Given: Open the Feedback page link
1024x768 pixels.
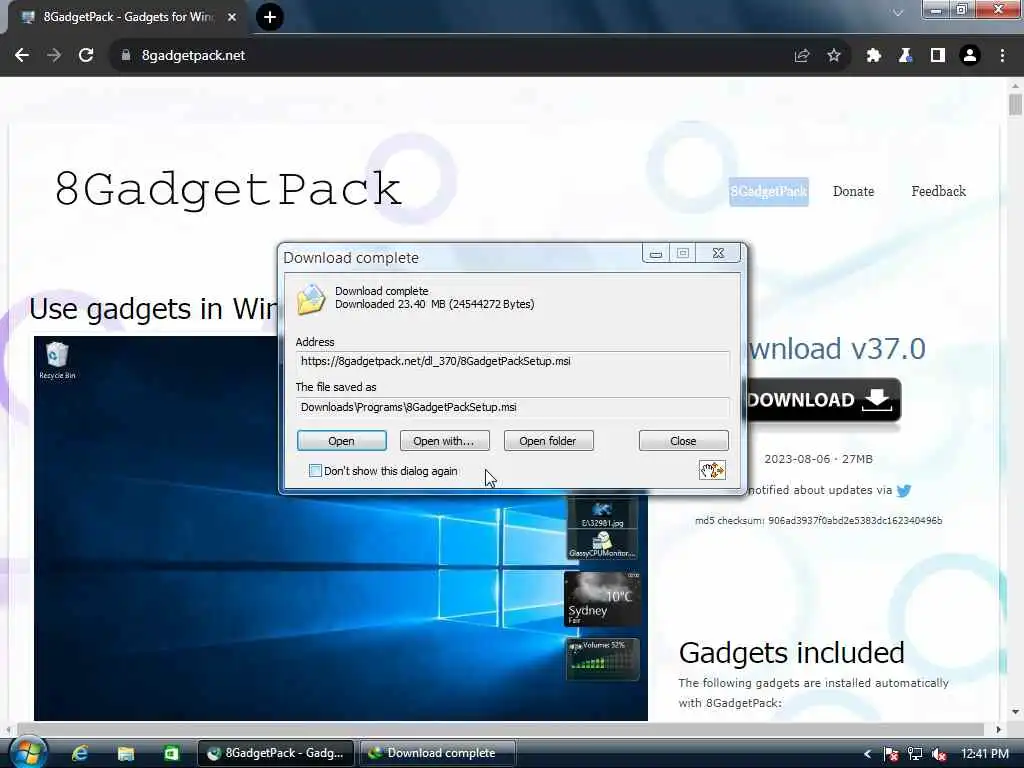Looking at the screenshot, I should [x=938, y=191].
